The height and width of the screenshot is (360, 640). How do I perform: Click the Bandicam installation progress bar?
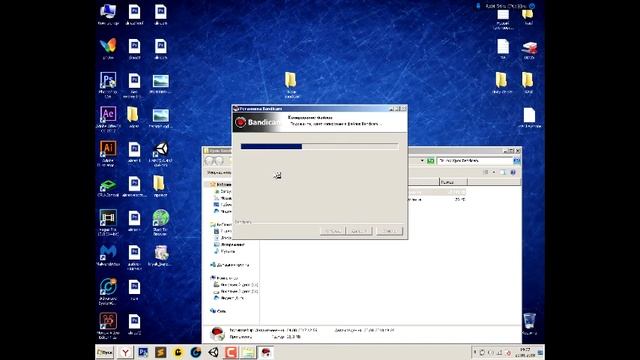[320, 146]
